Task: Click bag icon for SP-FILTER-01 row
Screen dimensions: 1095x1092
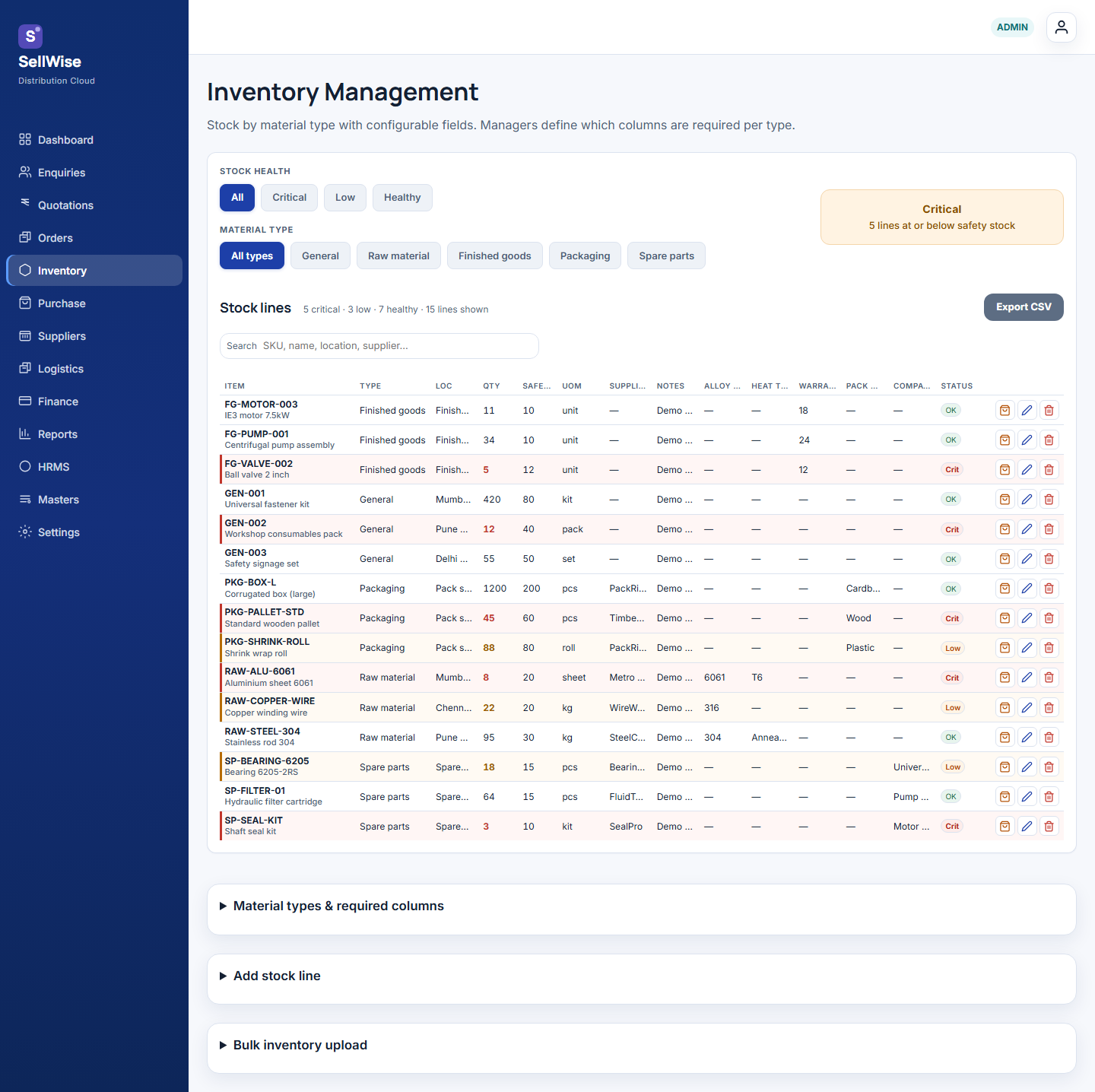Action: [1005, 796]
